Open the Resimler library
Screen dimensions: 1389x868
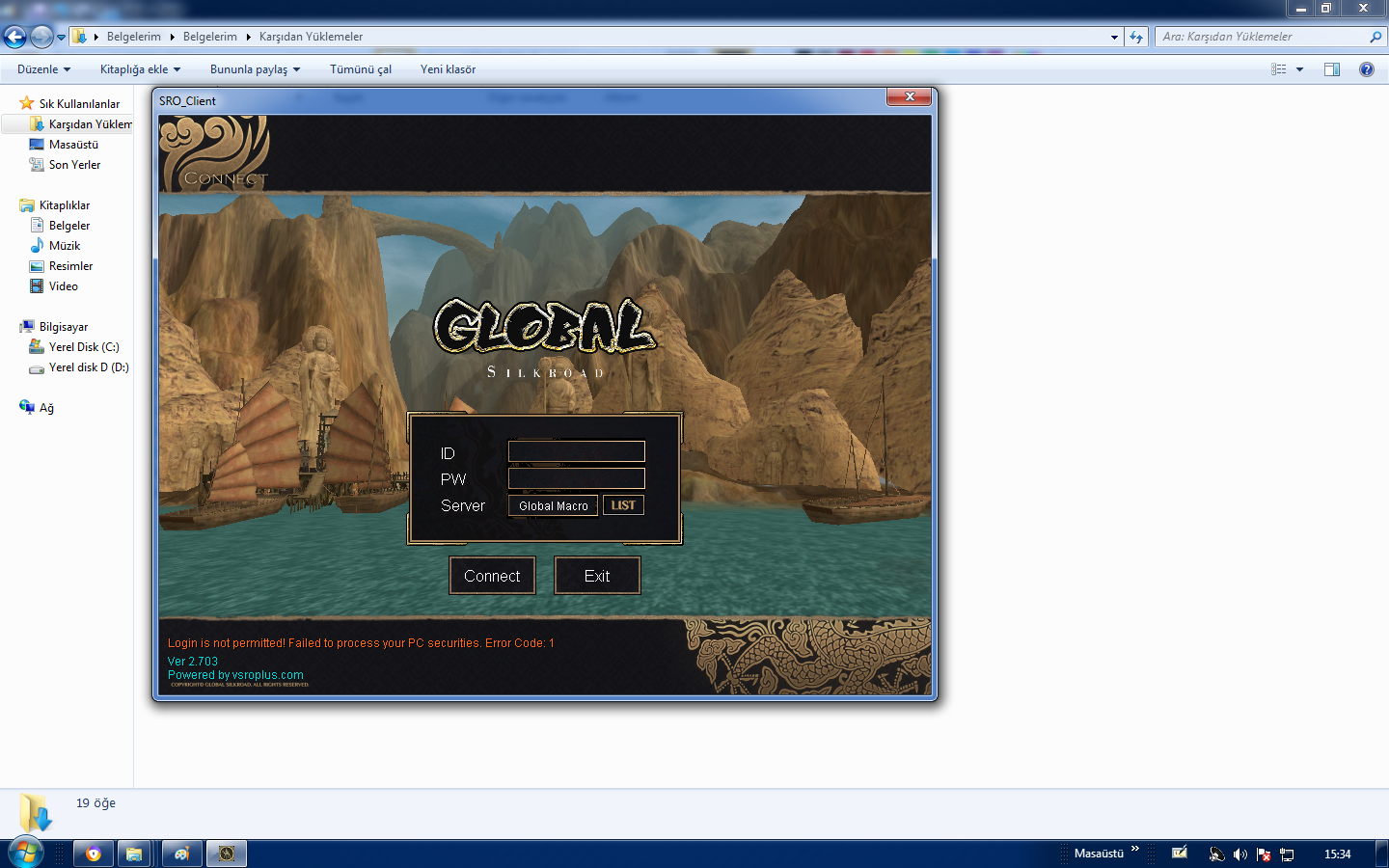[70, 266]
